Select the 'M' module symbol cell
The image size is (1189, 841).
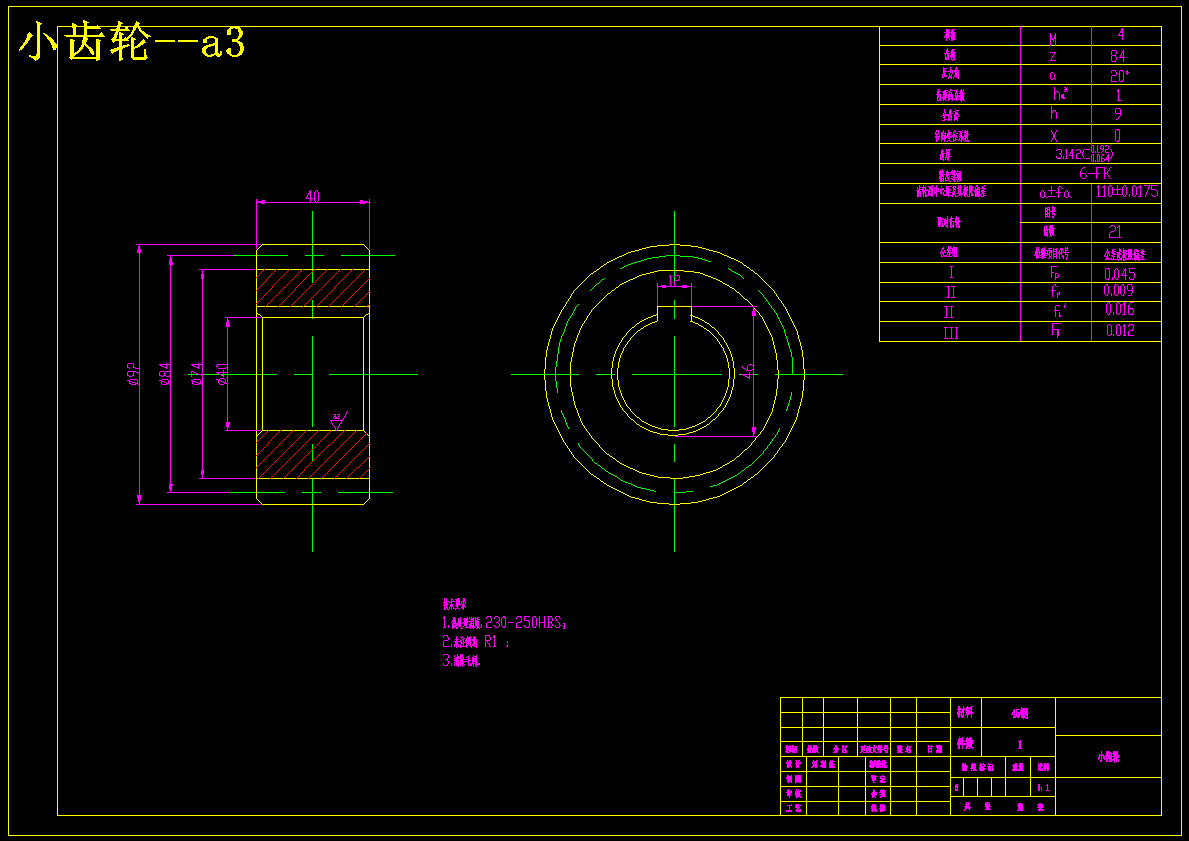click(1053, 39)
